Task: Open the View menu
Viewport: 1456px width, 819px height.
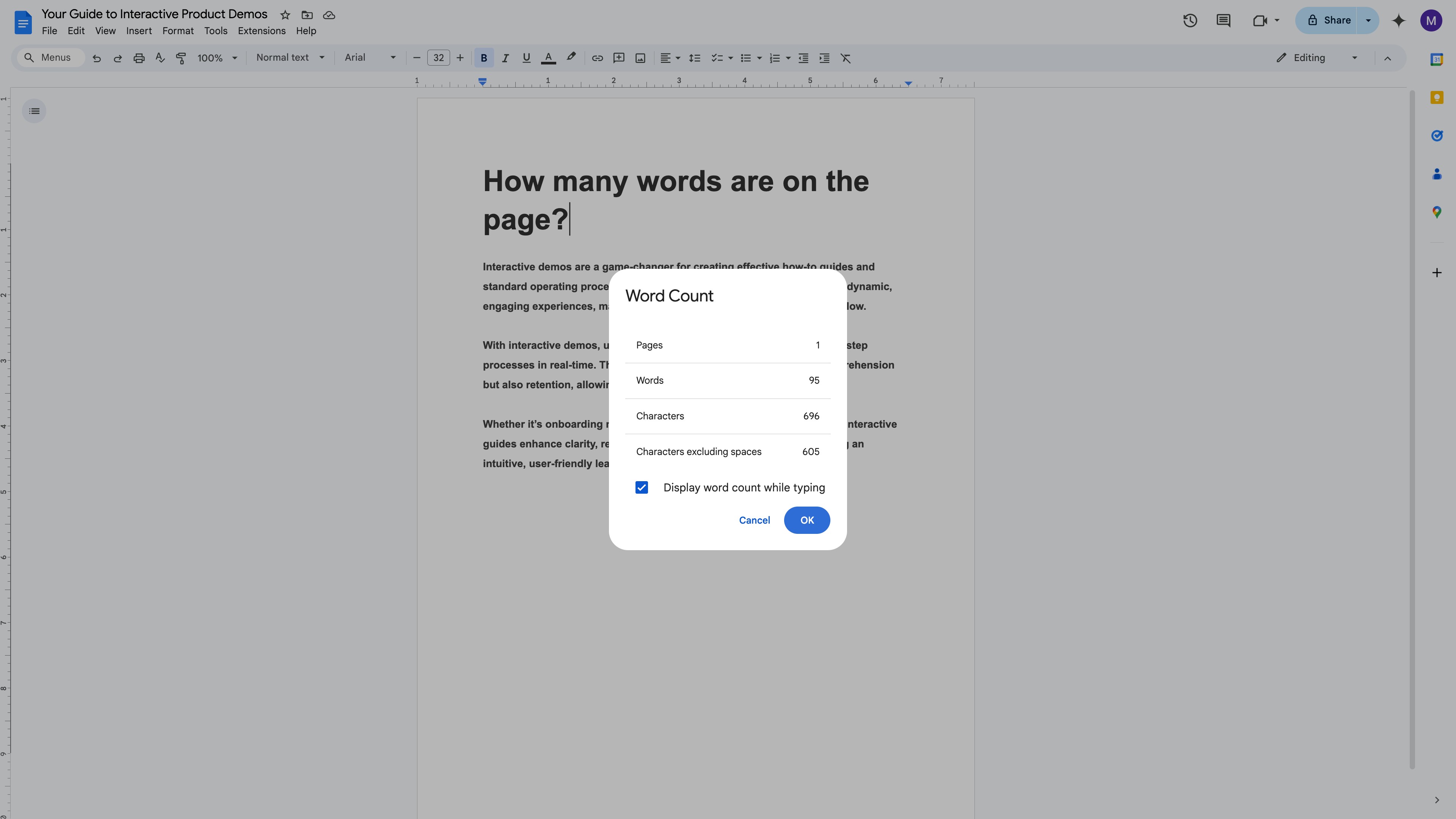Action: pyautogui.click(x=105, y=31)
